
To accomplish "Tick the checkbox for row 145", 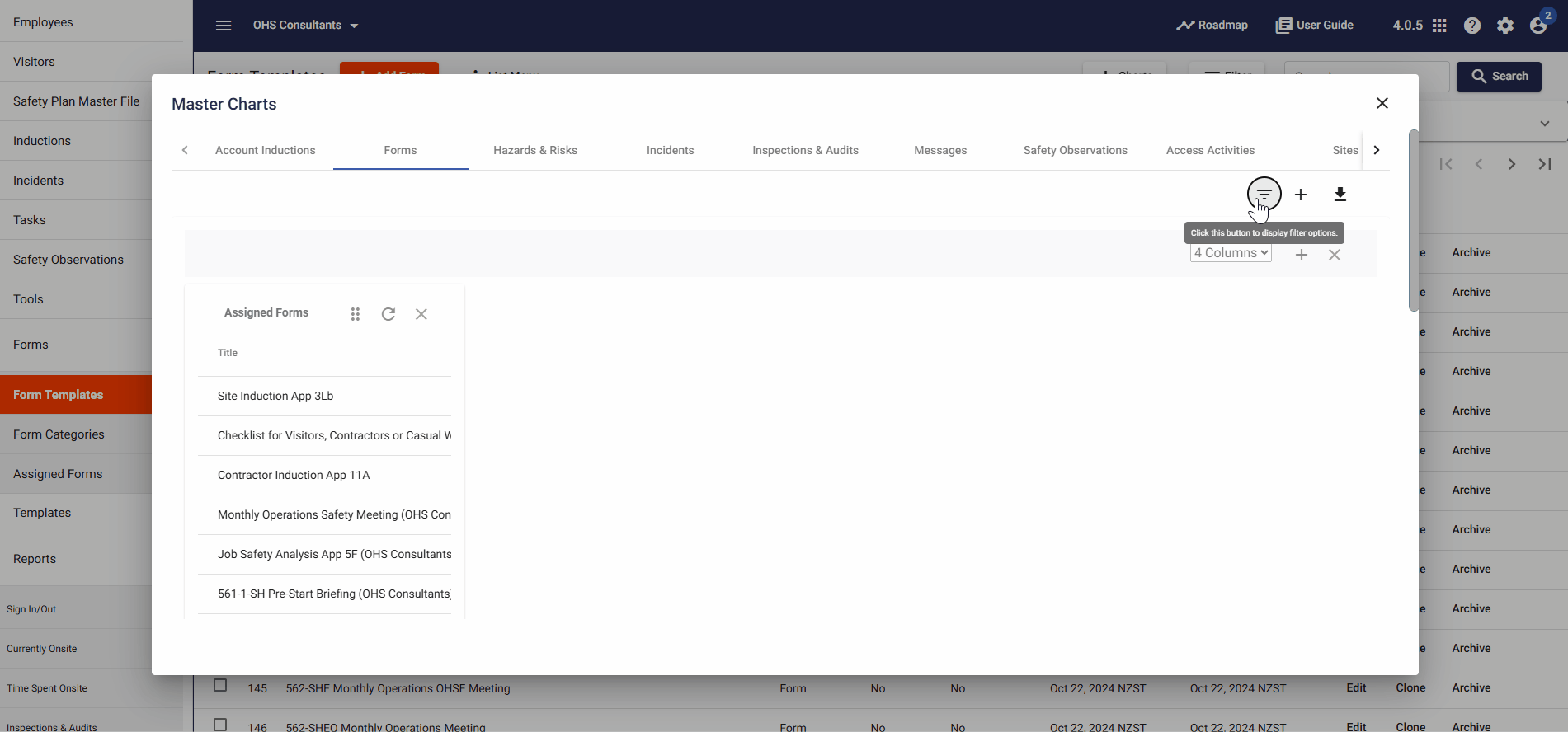I will (x=220, y=685).
